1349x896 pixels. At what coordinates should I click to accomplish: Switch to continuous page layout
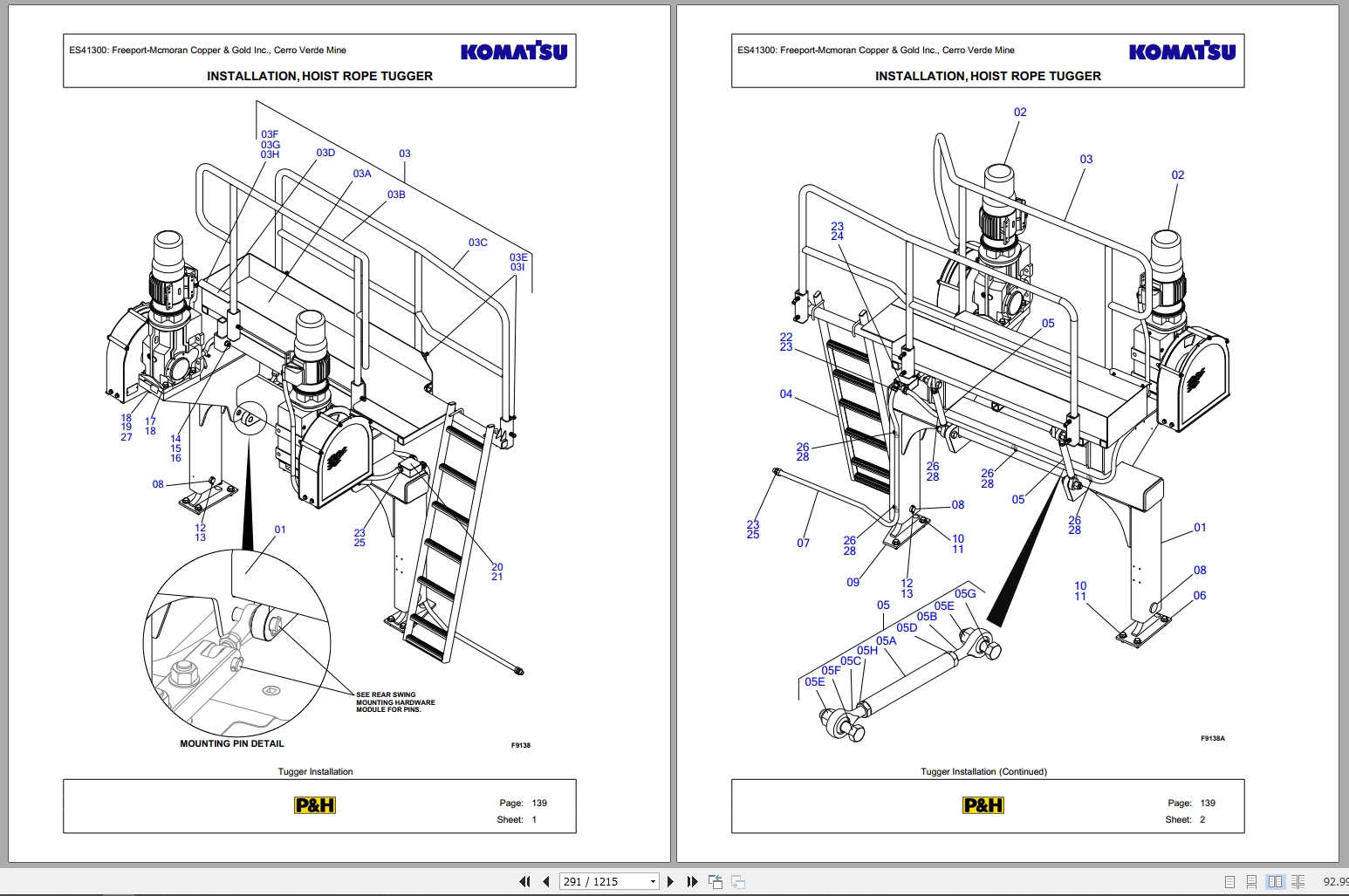click(x=1251, y=881)
